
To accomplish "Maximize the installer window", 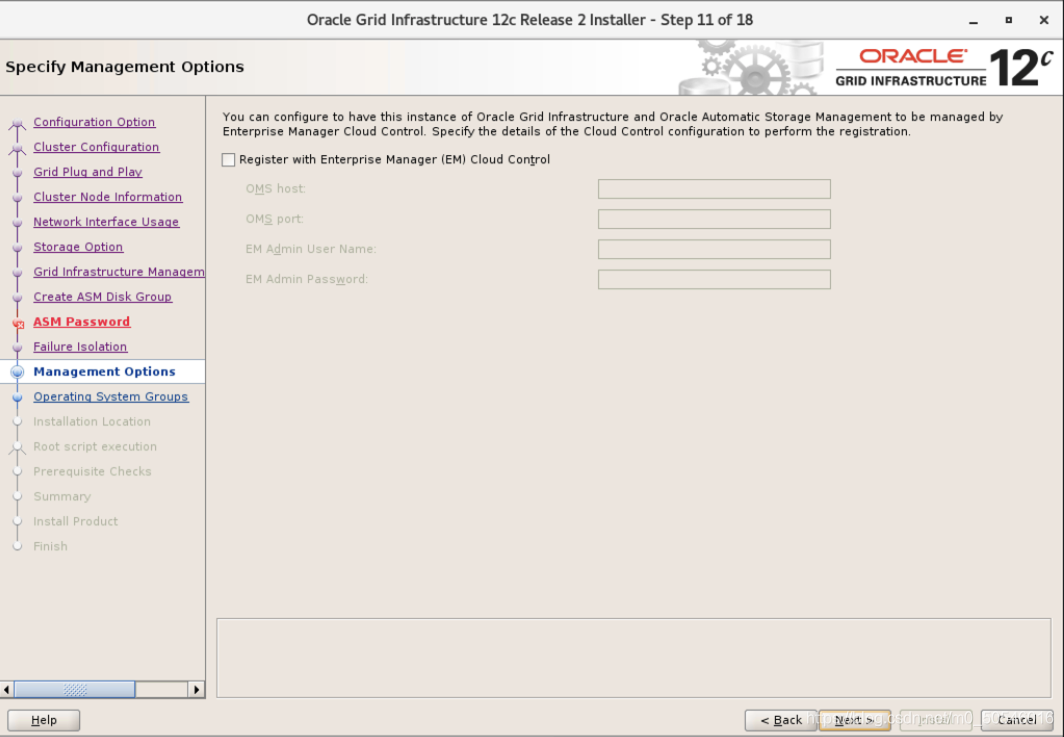I will 1008,20.
